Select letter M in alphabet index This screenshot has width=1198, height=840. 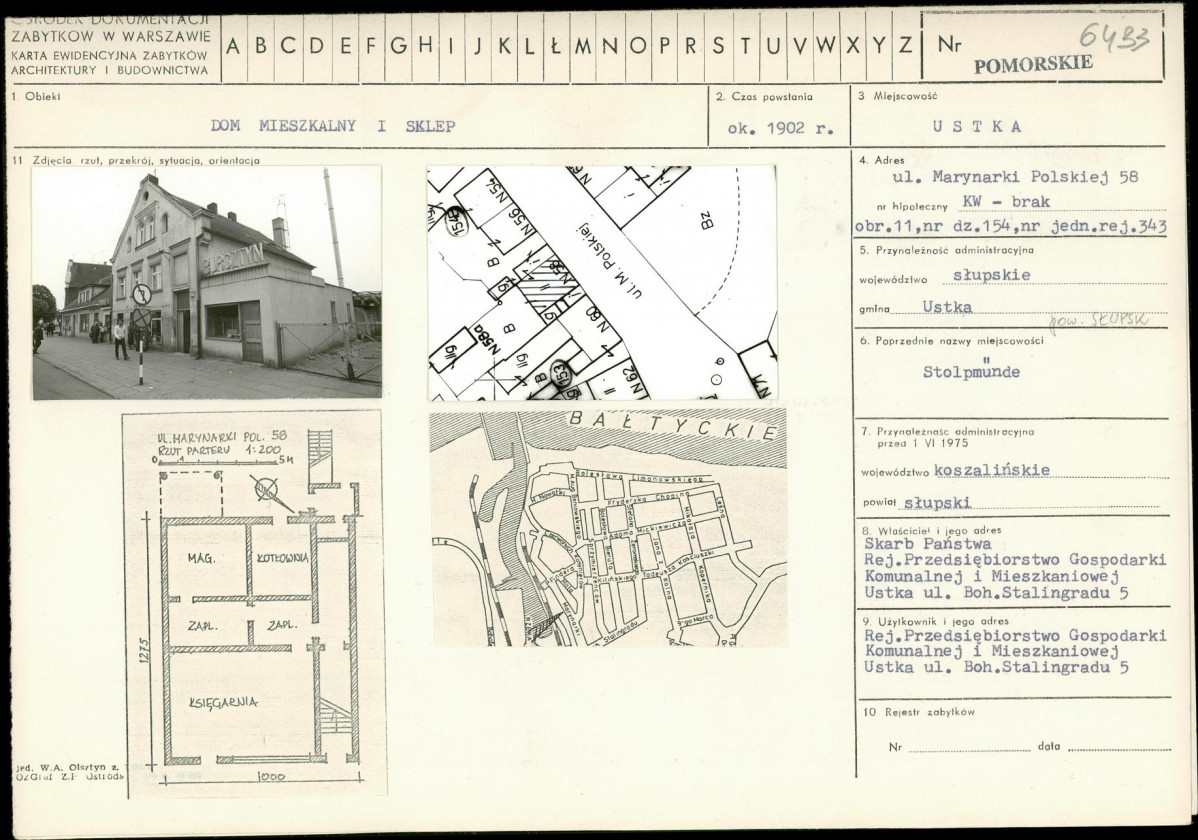click(x=584, y=46)
